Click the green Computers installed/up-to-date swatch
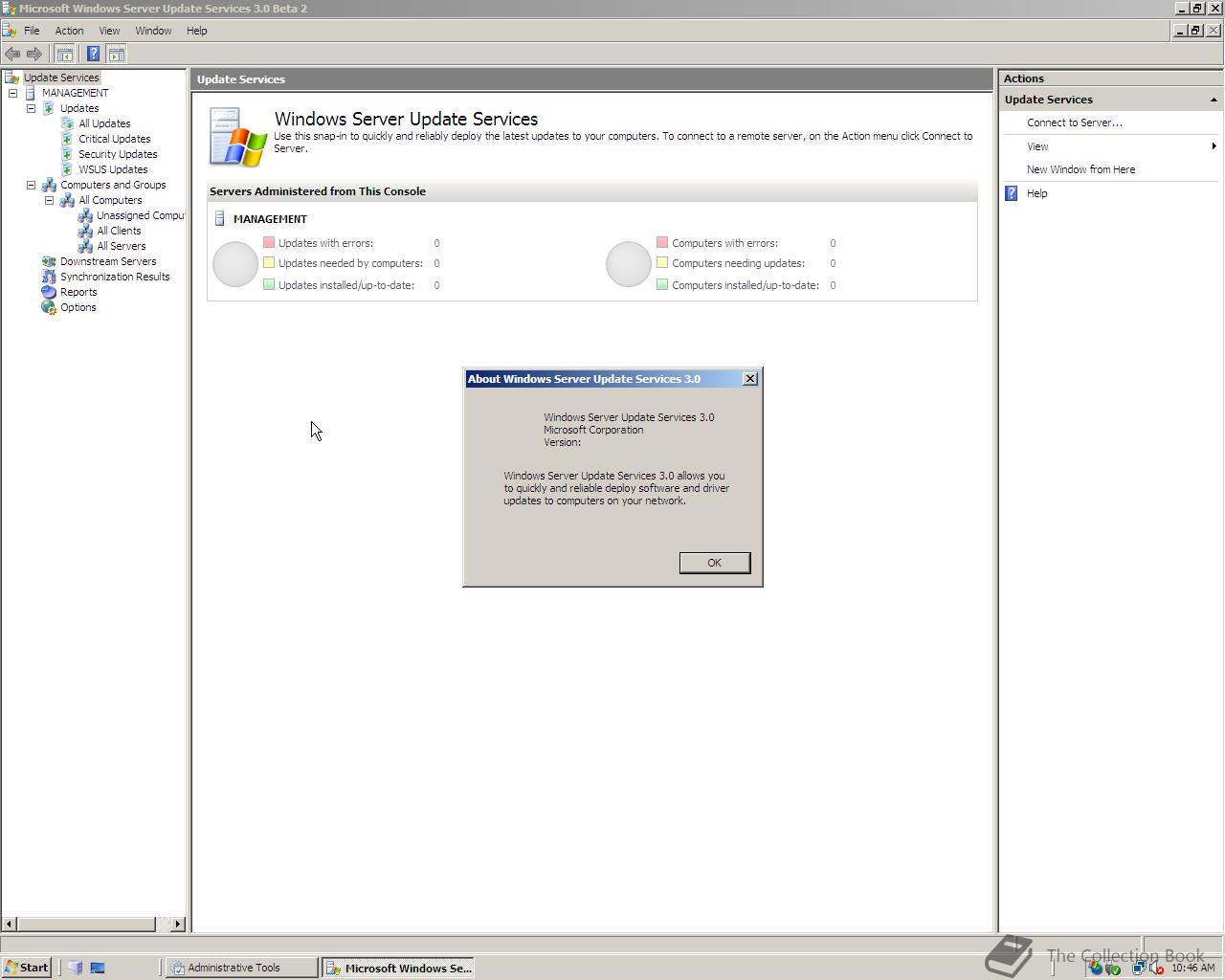 [x=662, y=284]
